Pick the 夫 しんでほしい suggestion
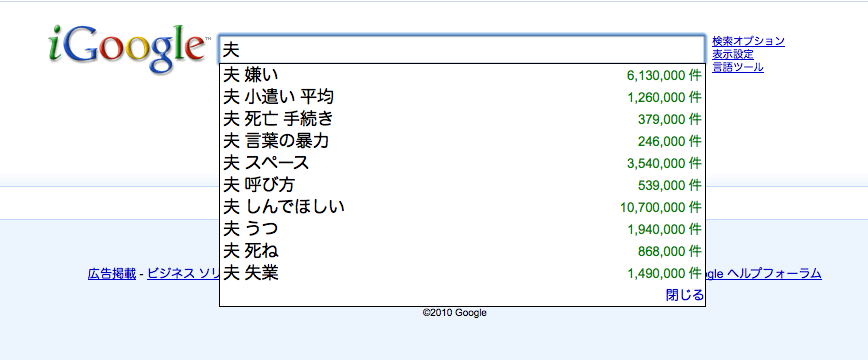The image size is (868, 360). point(462,207)
